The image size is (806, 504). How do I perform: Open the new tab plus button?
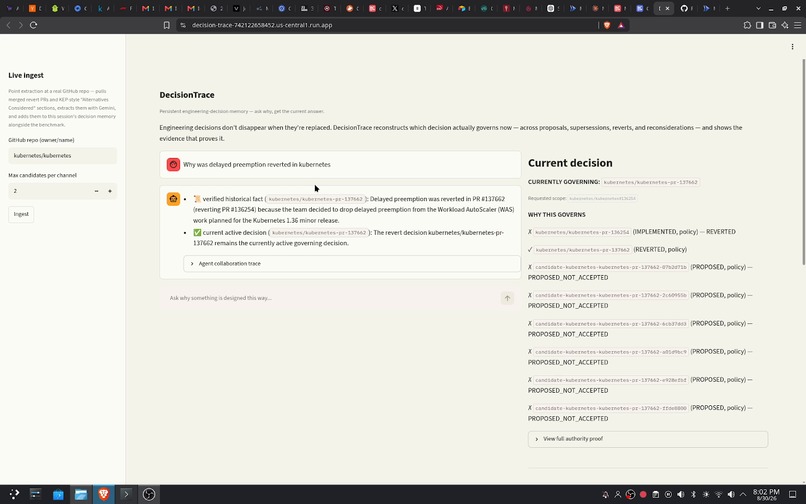click(727, 8)
